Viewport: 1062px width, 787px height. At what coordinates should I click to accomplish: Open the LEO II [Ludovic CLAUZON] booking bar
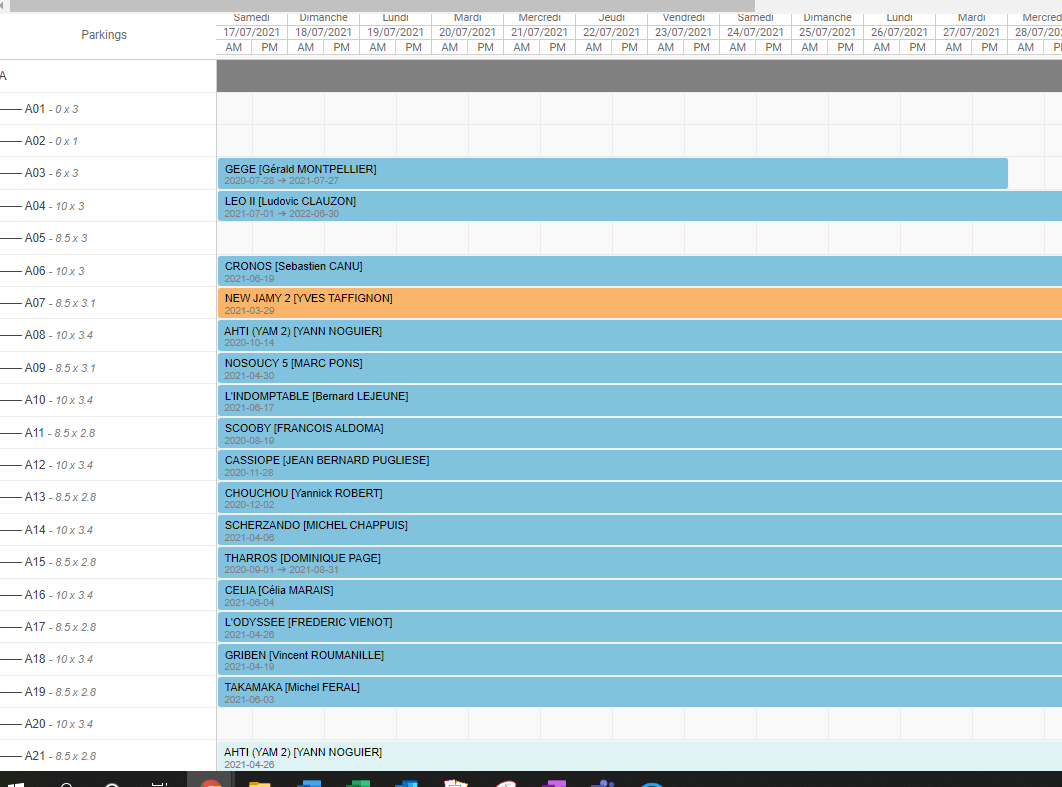pyautogui.click(x=639, y=206)
